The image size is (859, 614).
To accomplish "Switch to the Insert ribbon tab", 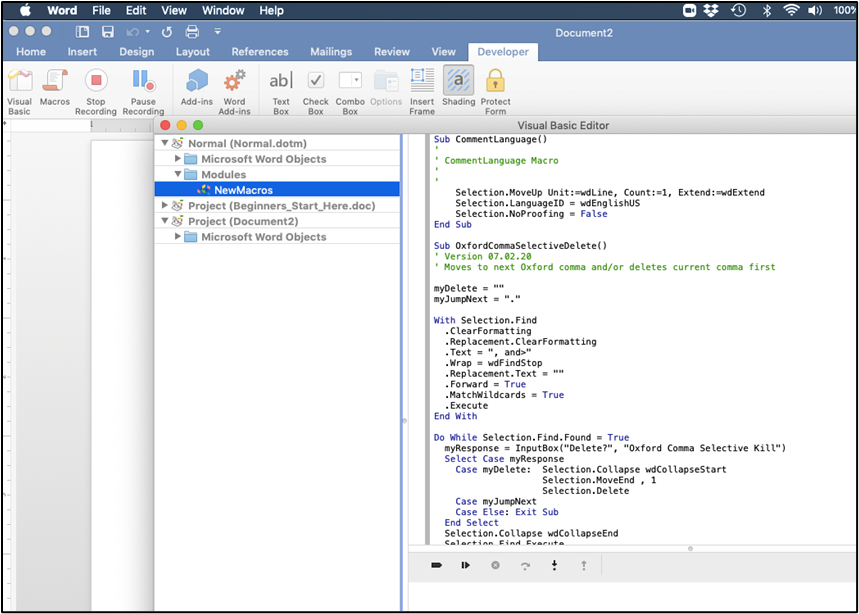I will [82, 51].
